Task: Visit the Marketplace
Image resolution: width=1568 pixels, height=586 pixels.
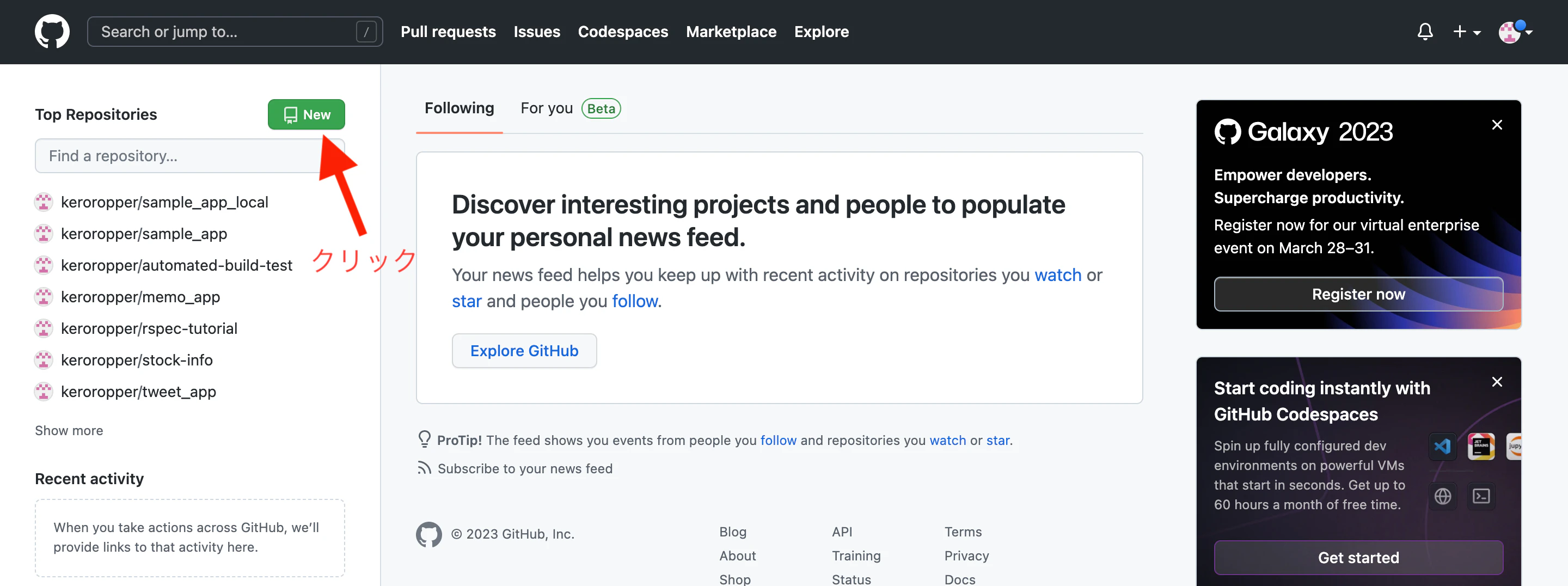Action: pyautogui.click(x=731, y=32)
